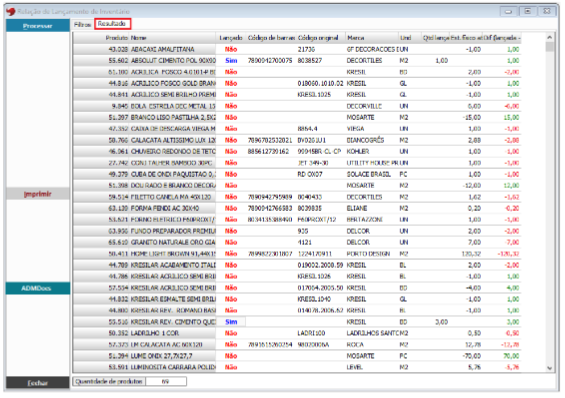Click ROCA brand cell
Screen dimensions: 565x398
tap(372, 345)
